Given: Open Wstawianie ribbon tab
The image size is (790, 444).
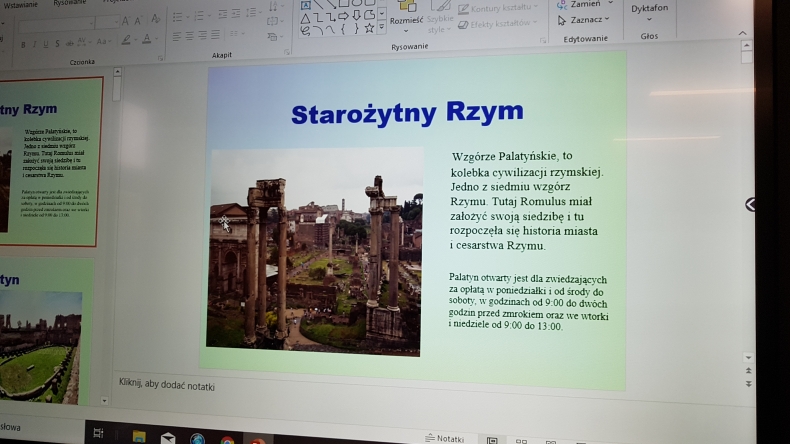Looking at the screenshot, I should point(21,5).
